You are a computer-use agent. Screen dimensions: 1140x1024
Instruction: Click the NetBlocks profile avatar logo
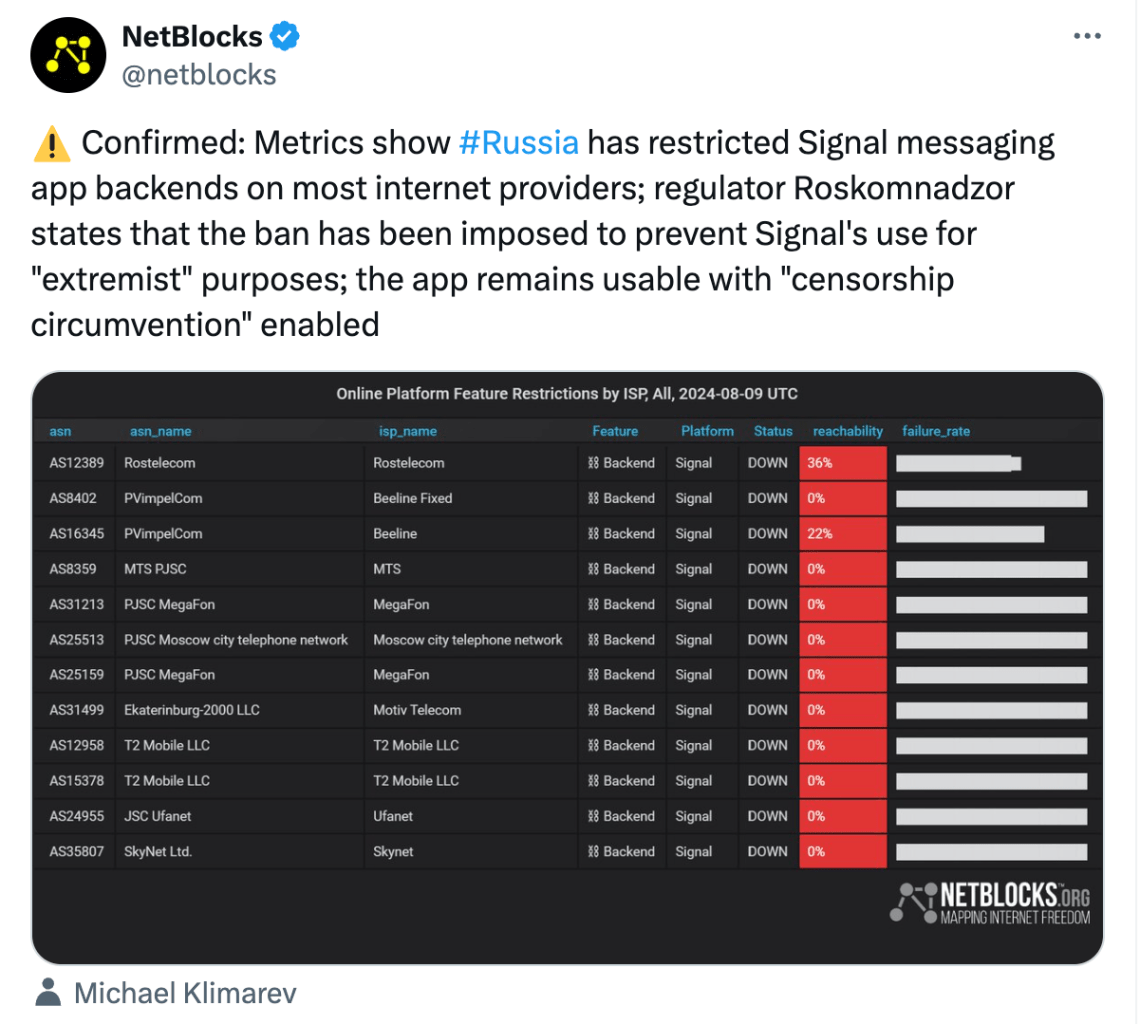point(67,55)
